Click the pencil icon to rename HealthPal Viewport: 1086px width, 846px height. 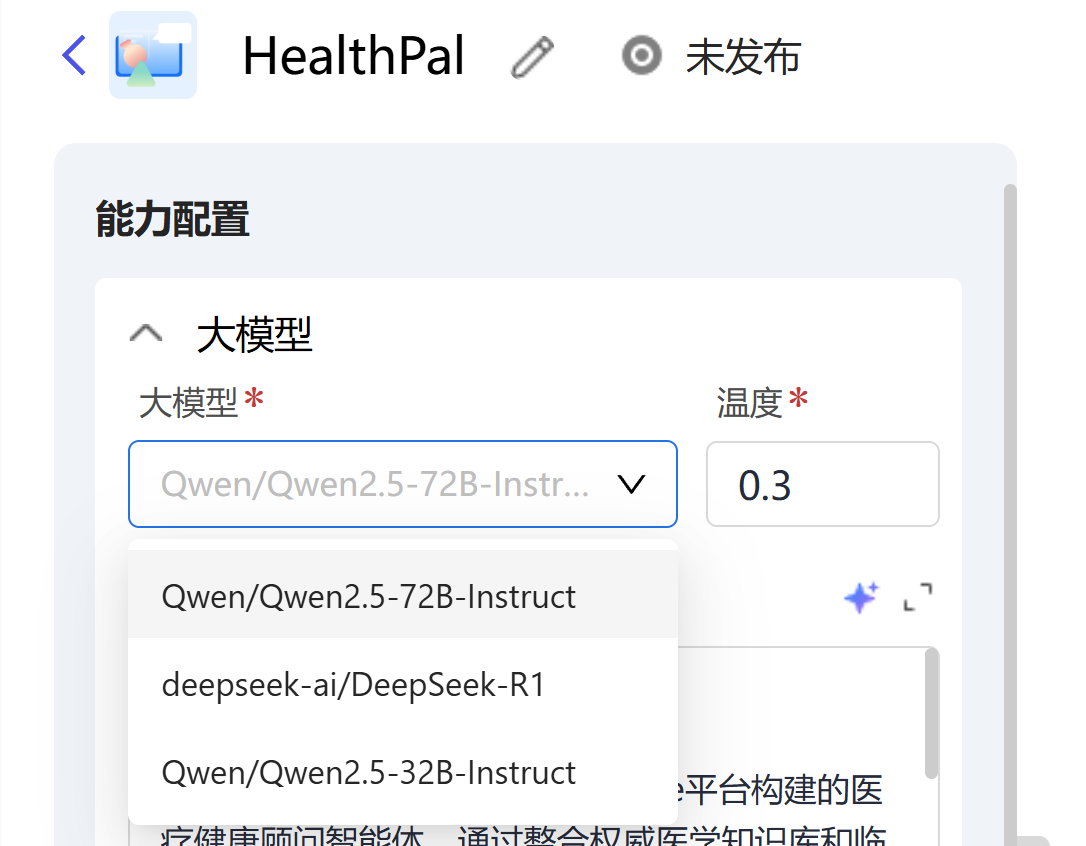coord(531,56)
